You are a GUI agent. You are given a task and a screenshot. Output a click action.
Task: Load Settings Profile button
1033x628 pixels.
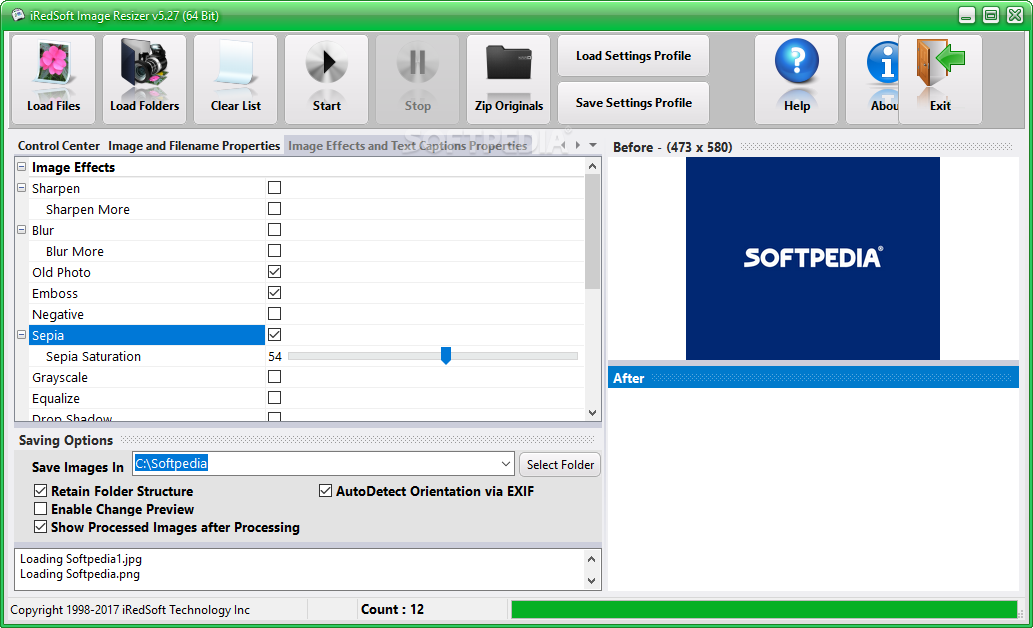[x=633, y=56]
